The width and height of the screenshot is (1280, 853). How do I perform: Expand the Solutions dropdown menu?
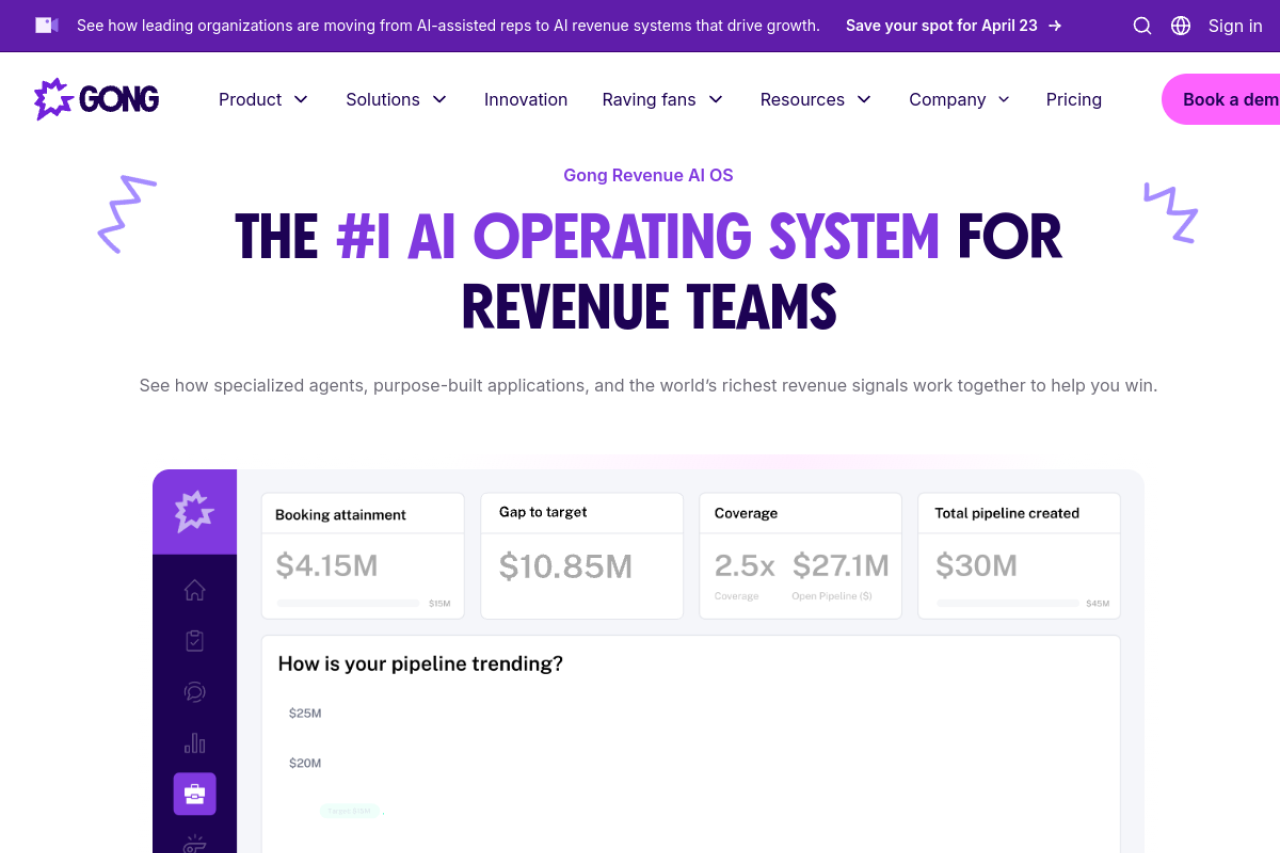coord(396,99)
